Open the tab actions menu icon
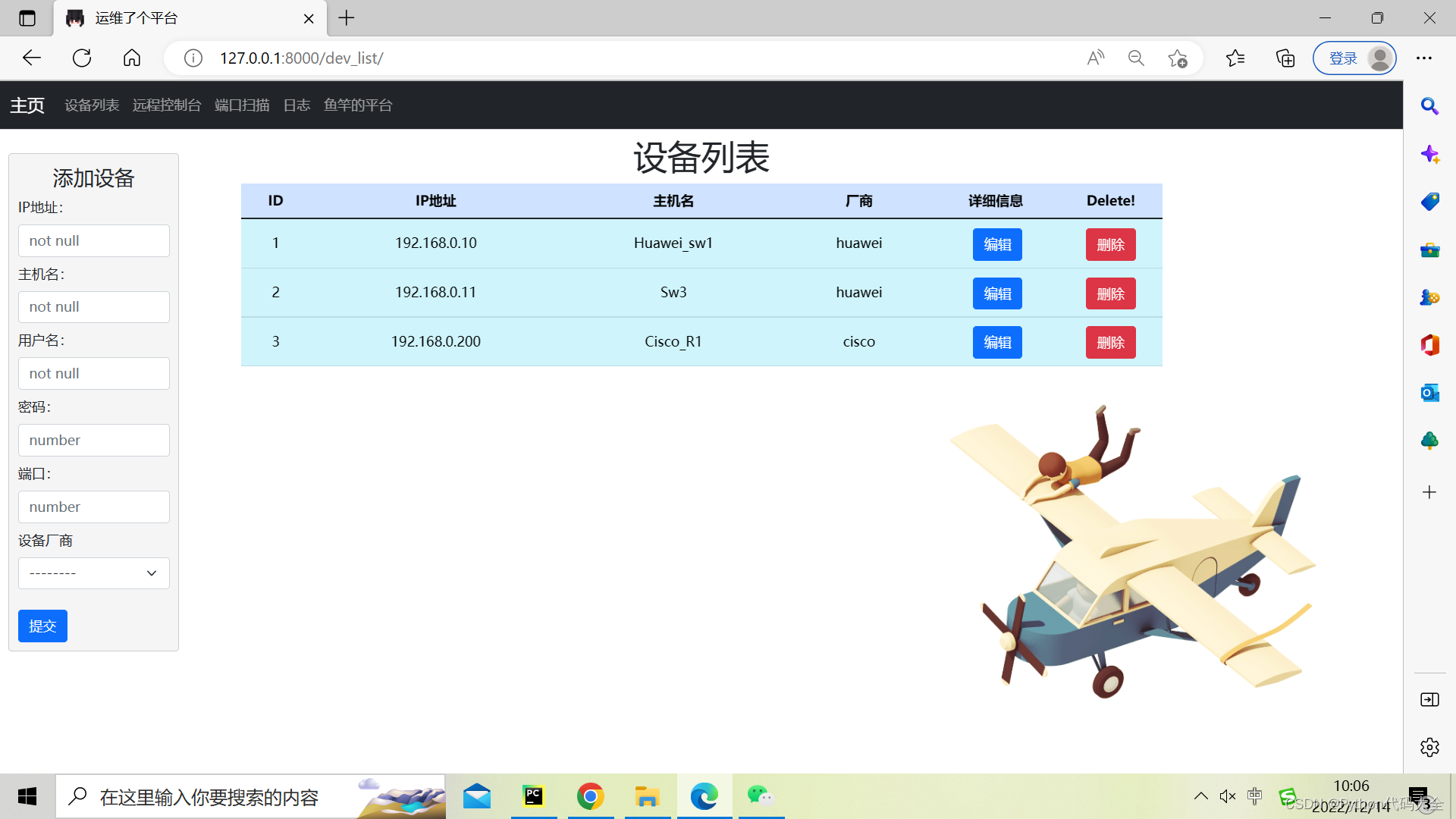The image size is (1456, 819). tap(27, 18)
